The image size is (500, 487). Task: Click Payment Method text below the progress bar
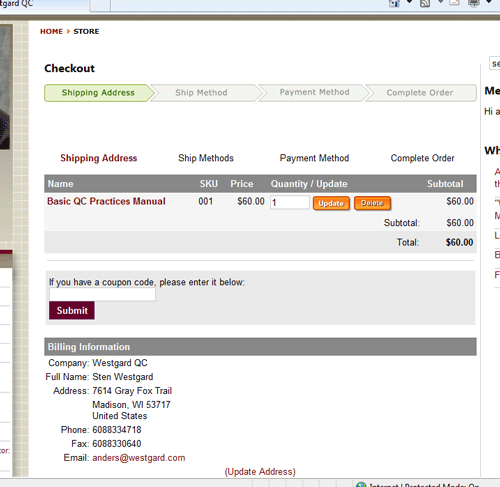click(x=314, y=158)
